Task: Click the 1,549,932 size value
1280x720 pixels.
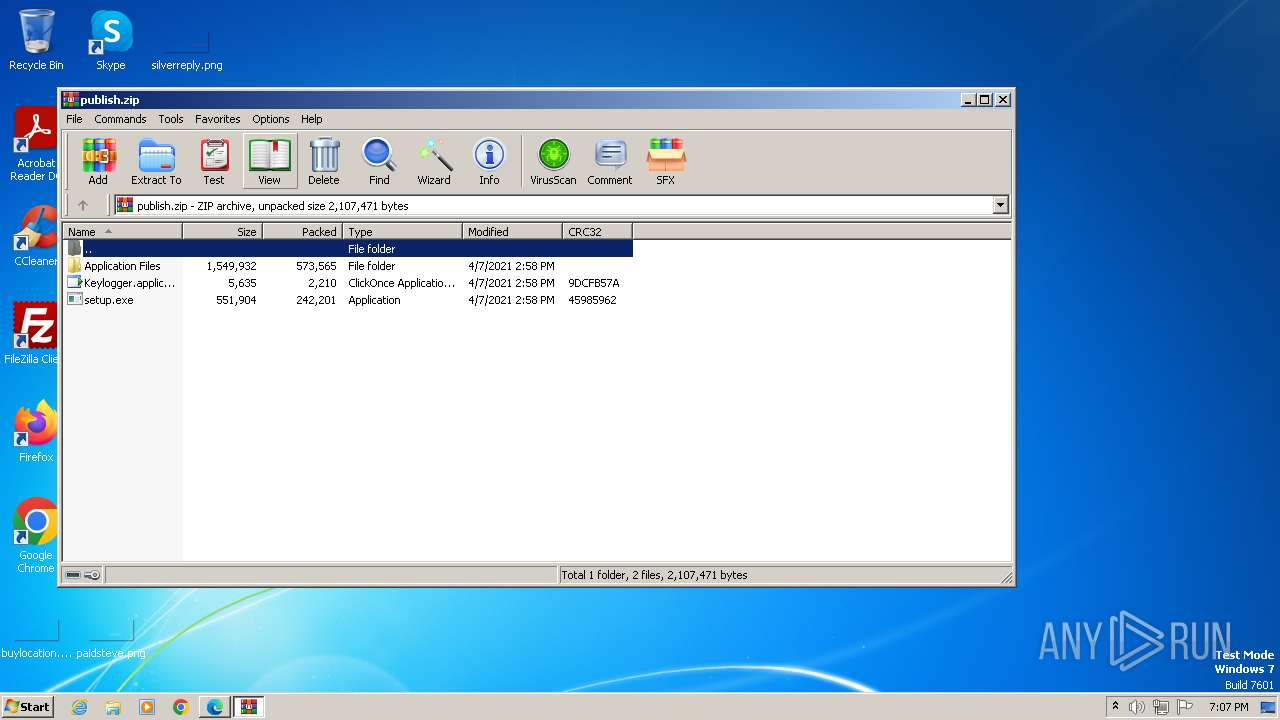Action: (x=231, y=266)
